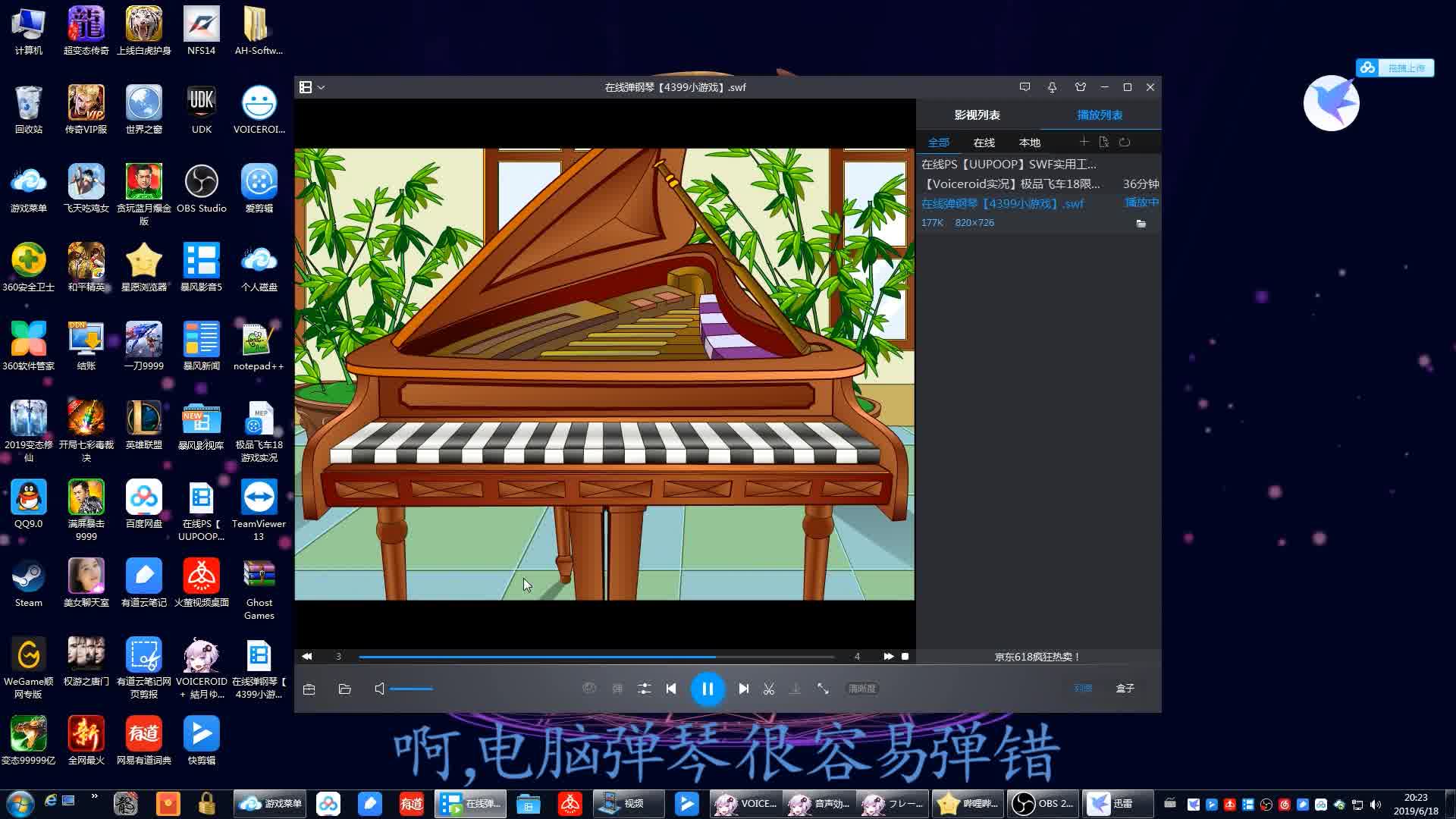The height and width of the screenshot is (819, 1456).
Task: Skip to the next track
Action: point(743,689)
